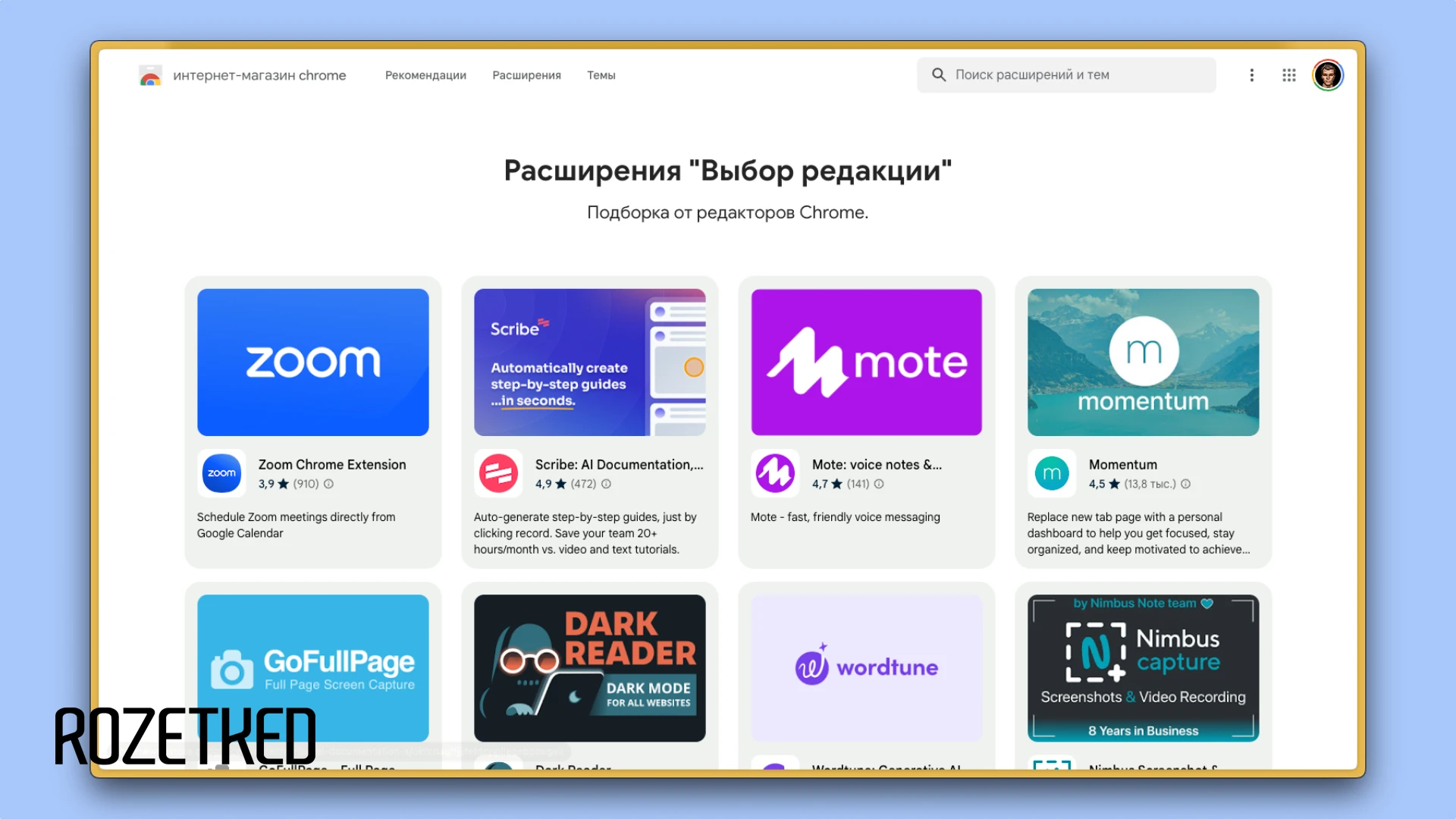Open the Scribe: AI Documentation title link
This screenshot has height=819, width=1456.
click(619, 464)
